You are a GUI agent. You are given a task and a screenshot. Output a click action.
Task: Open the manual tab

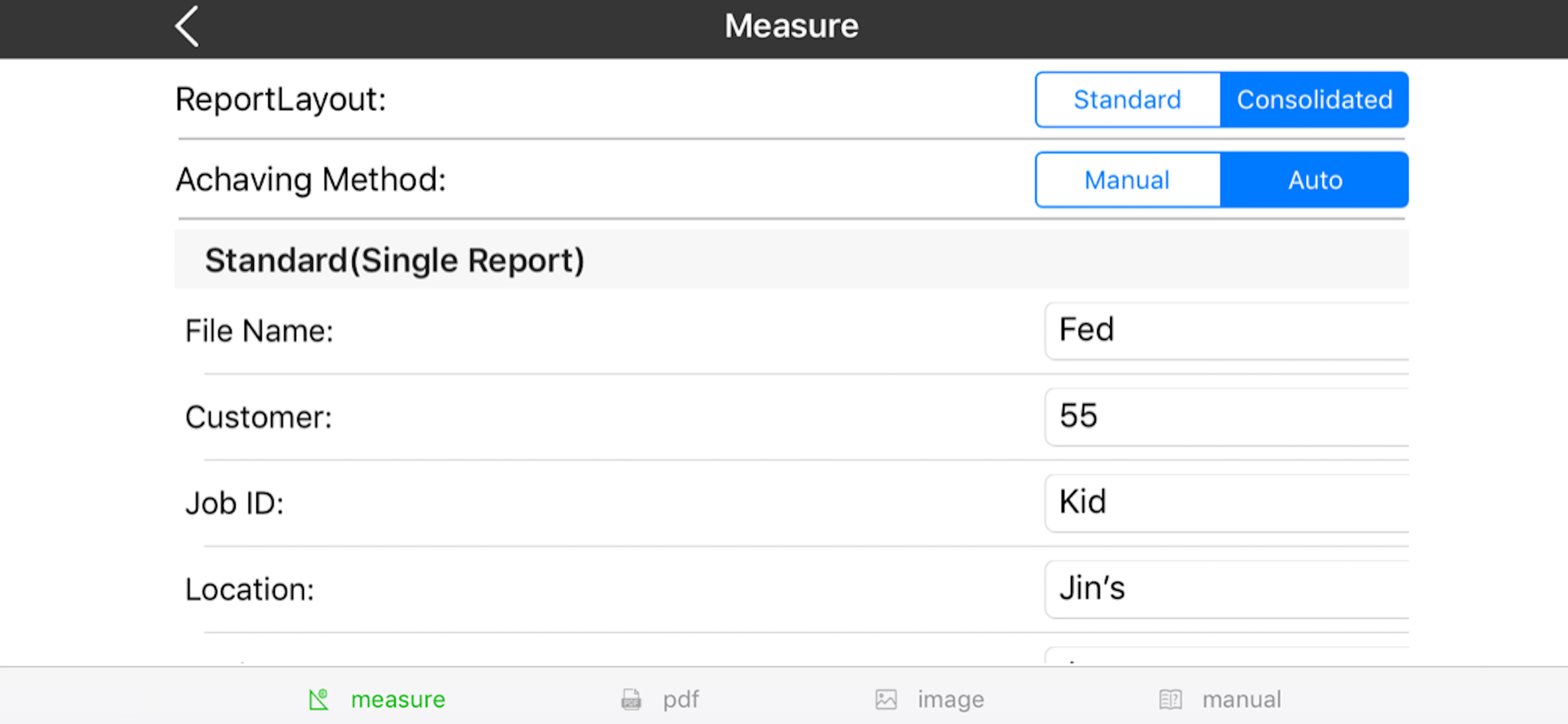tap(1241, 699)
